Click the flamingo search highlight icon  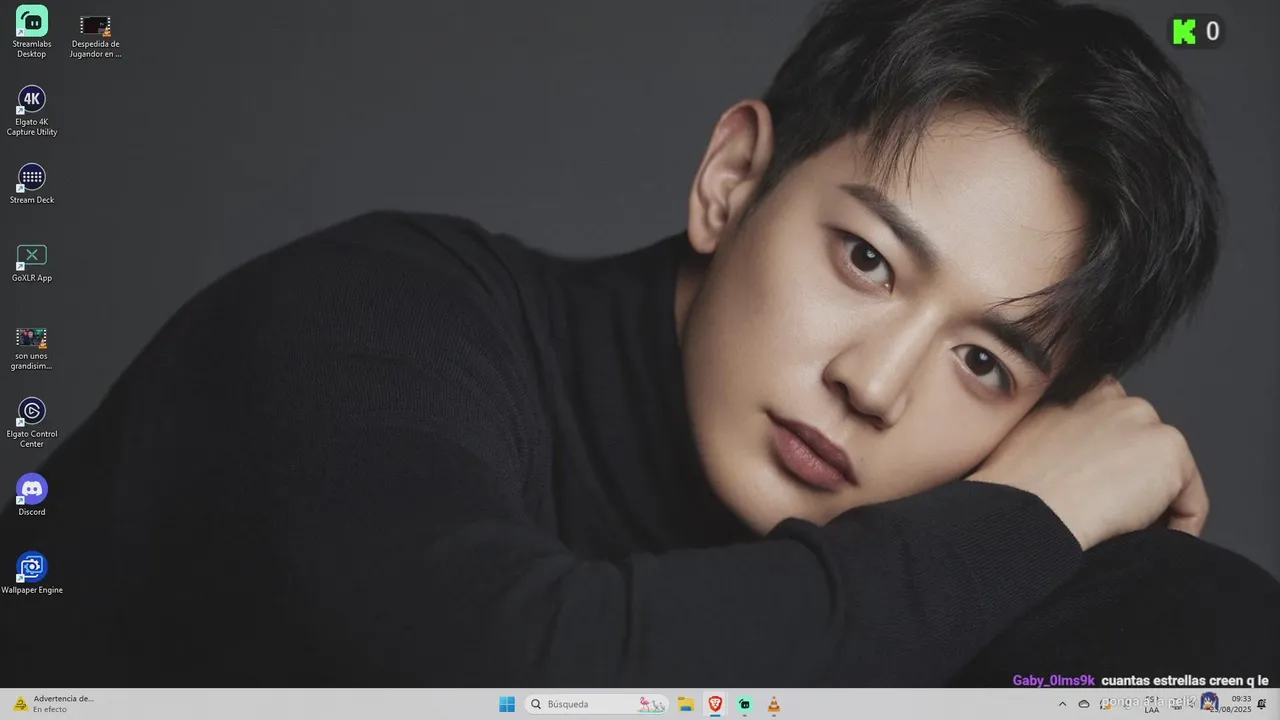652,704
